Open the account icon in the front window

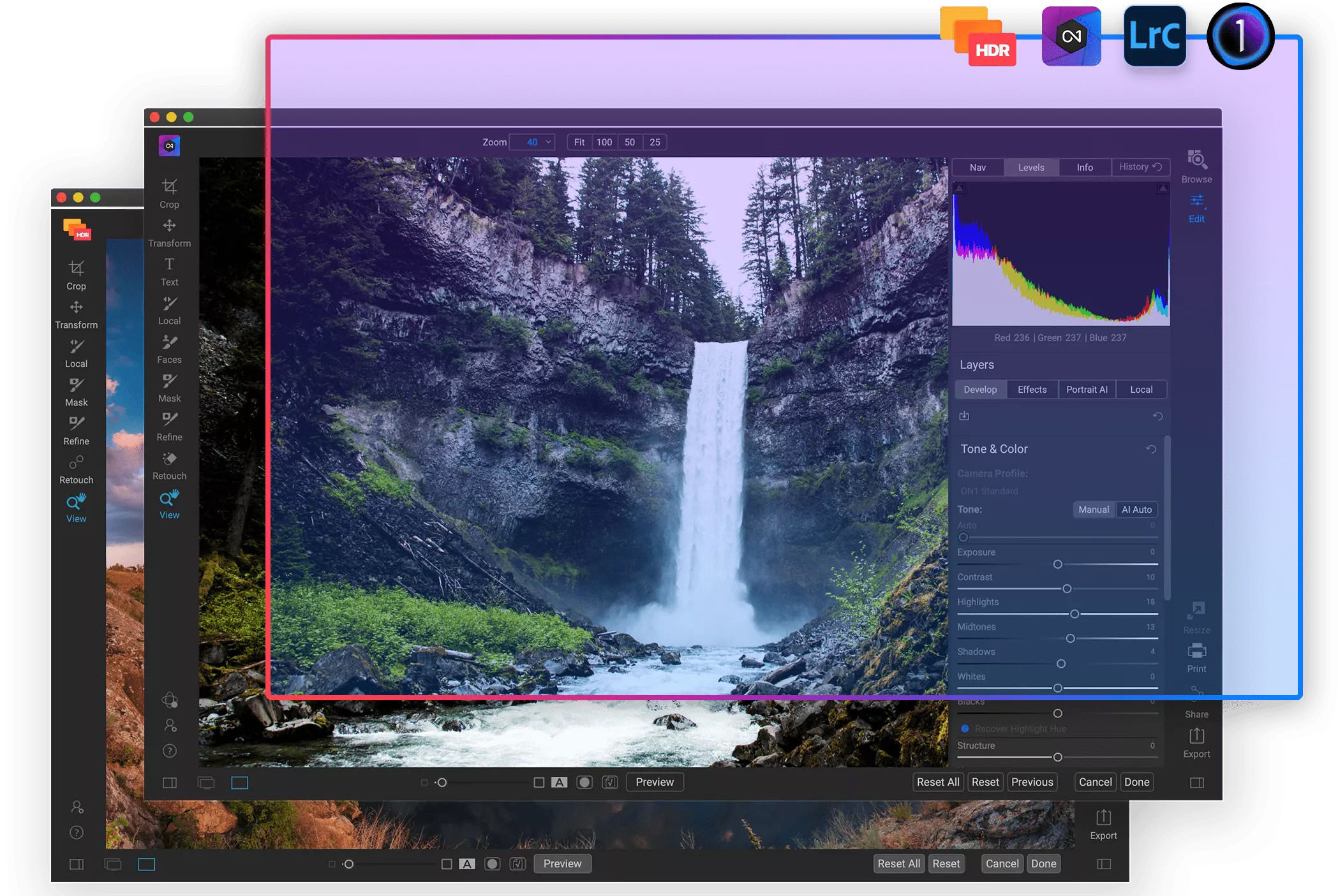[170, 725]
